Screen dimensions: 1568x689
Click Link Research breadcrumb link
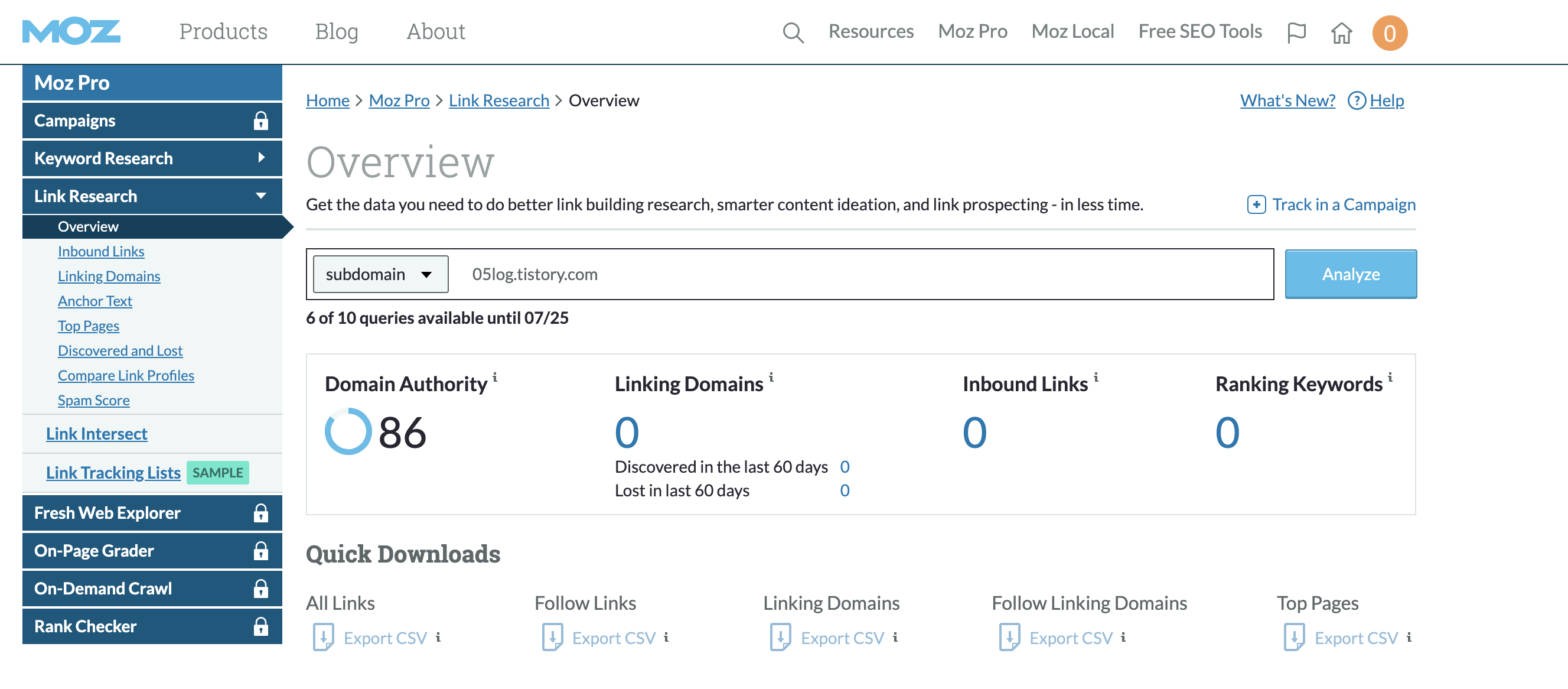tap(499, 100)
